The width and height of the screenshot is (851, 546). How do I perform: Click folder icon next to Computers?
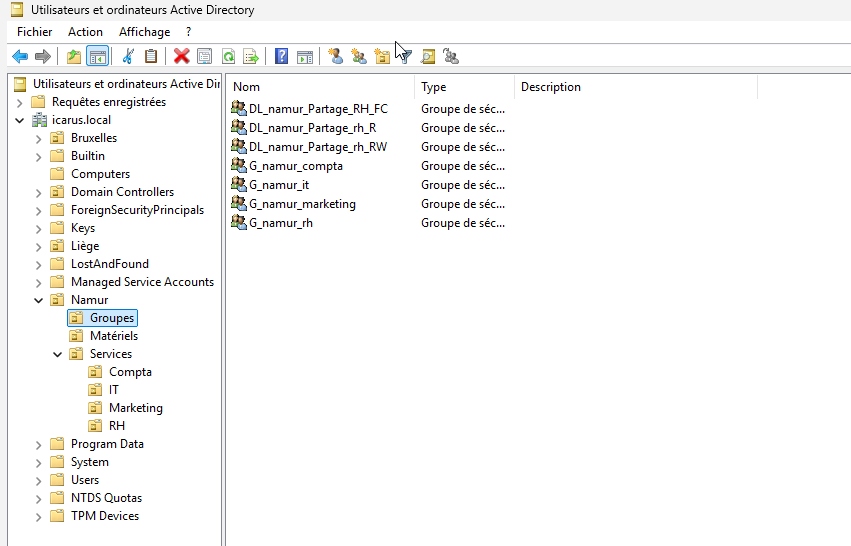(x=57, y=174)
